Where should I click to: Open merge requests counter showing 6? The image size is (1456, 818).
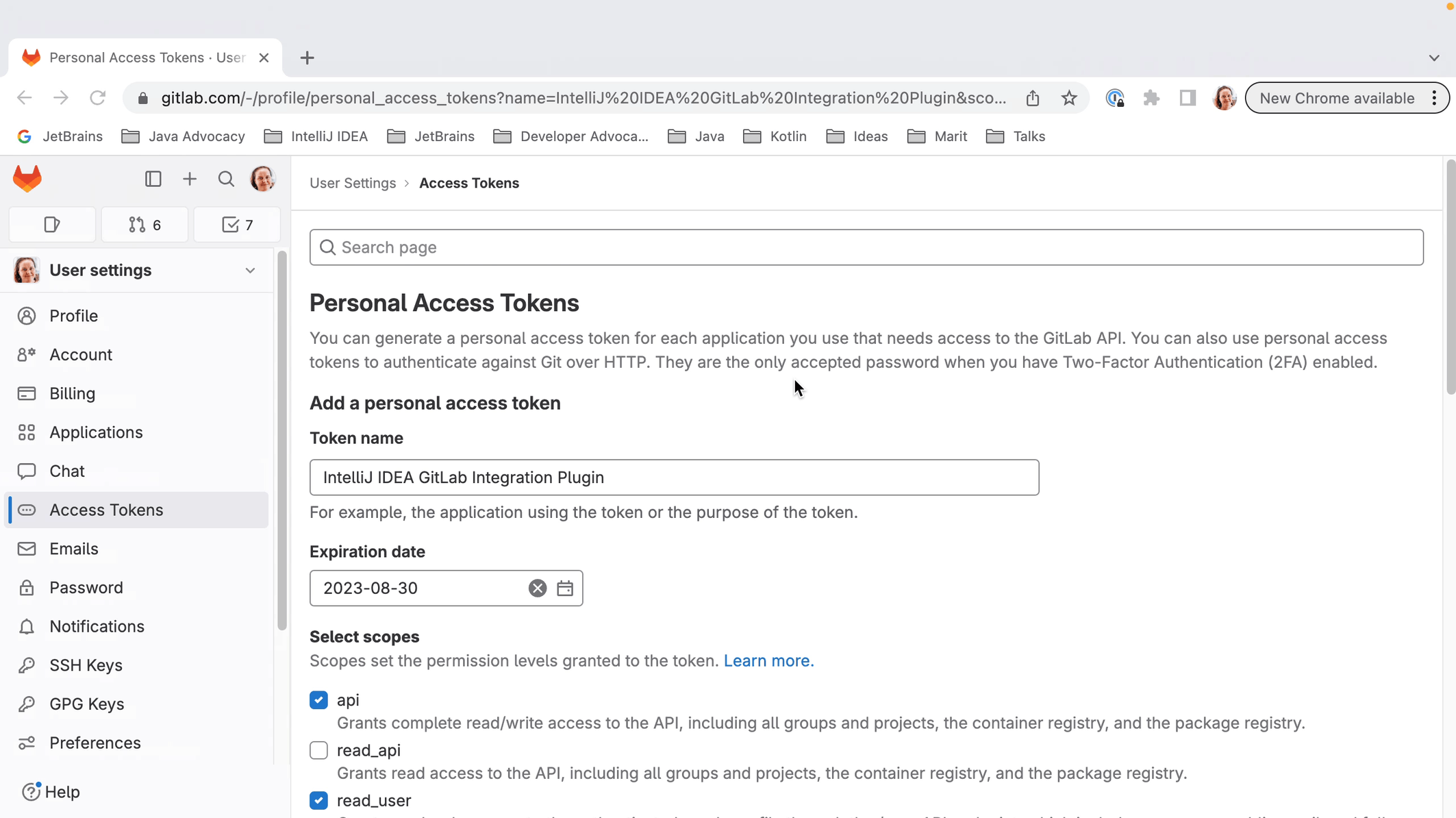click(145, 225)
